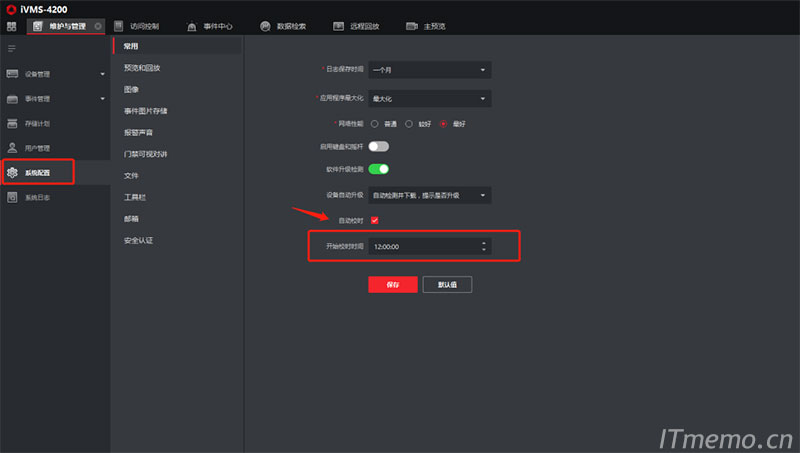Click the red 保存 (Save) button

tap(393, 284)
